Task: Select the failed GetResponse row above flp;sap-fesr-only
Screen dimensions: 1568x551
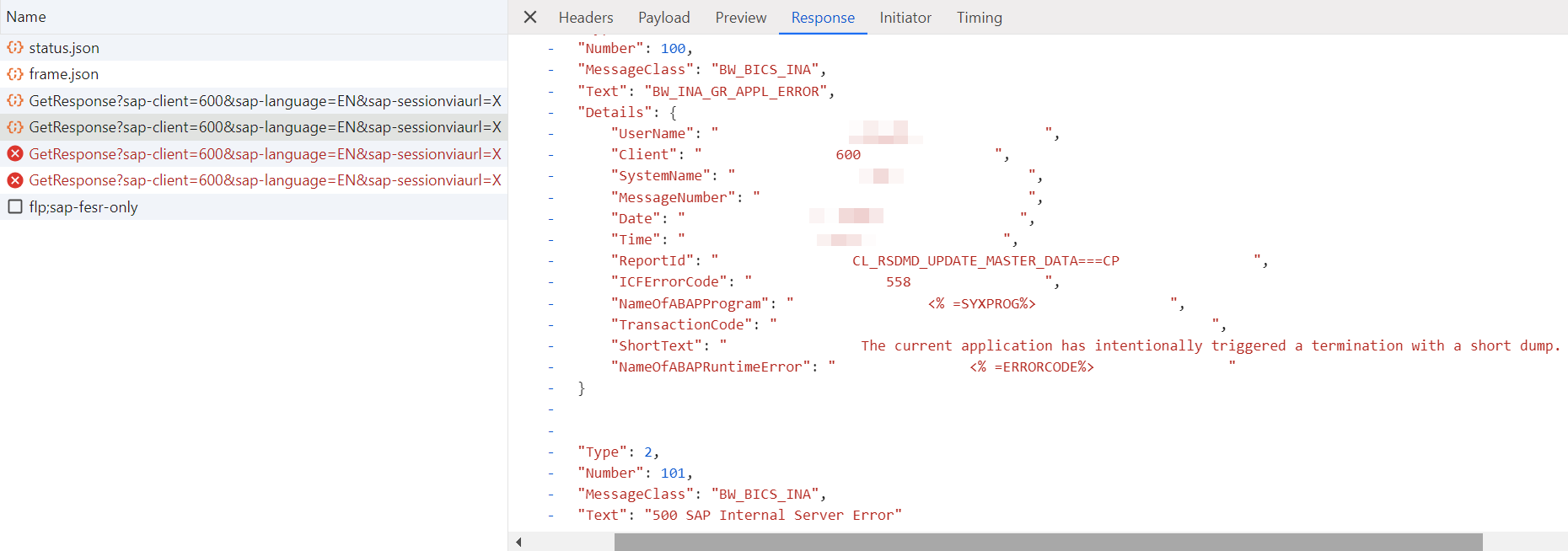Action: point(254,180)
